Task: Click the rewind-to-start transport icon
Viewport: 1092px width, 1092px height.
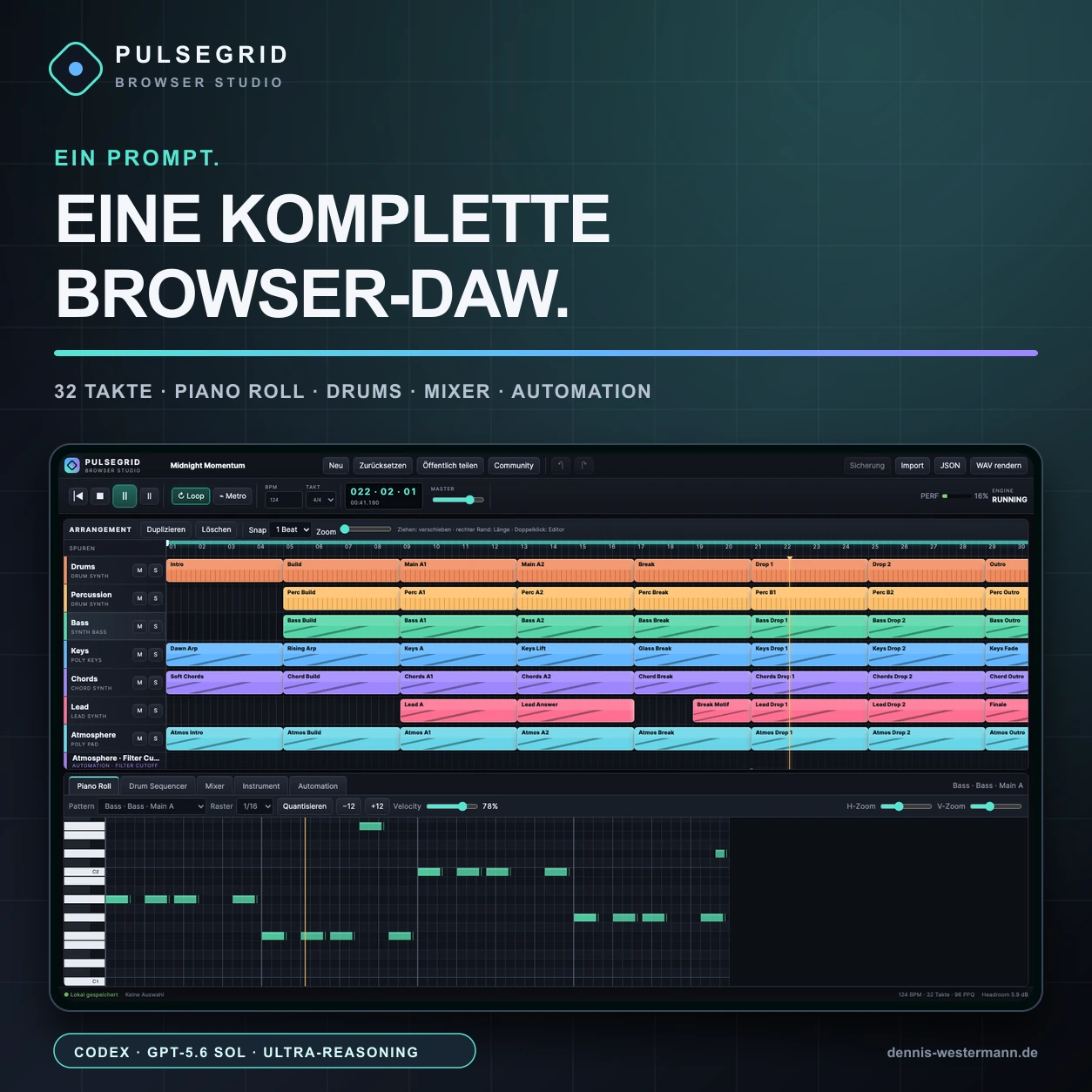Action: pyautogui.click(x=78, y=495)
